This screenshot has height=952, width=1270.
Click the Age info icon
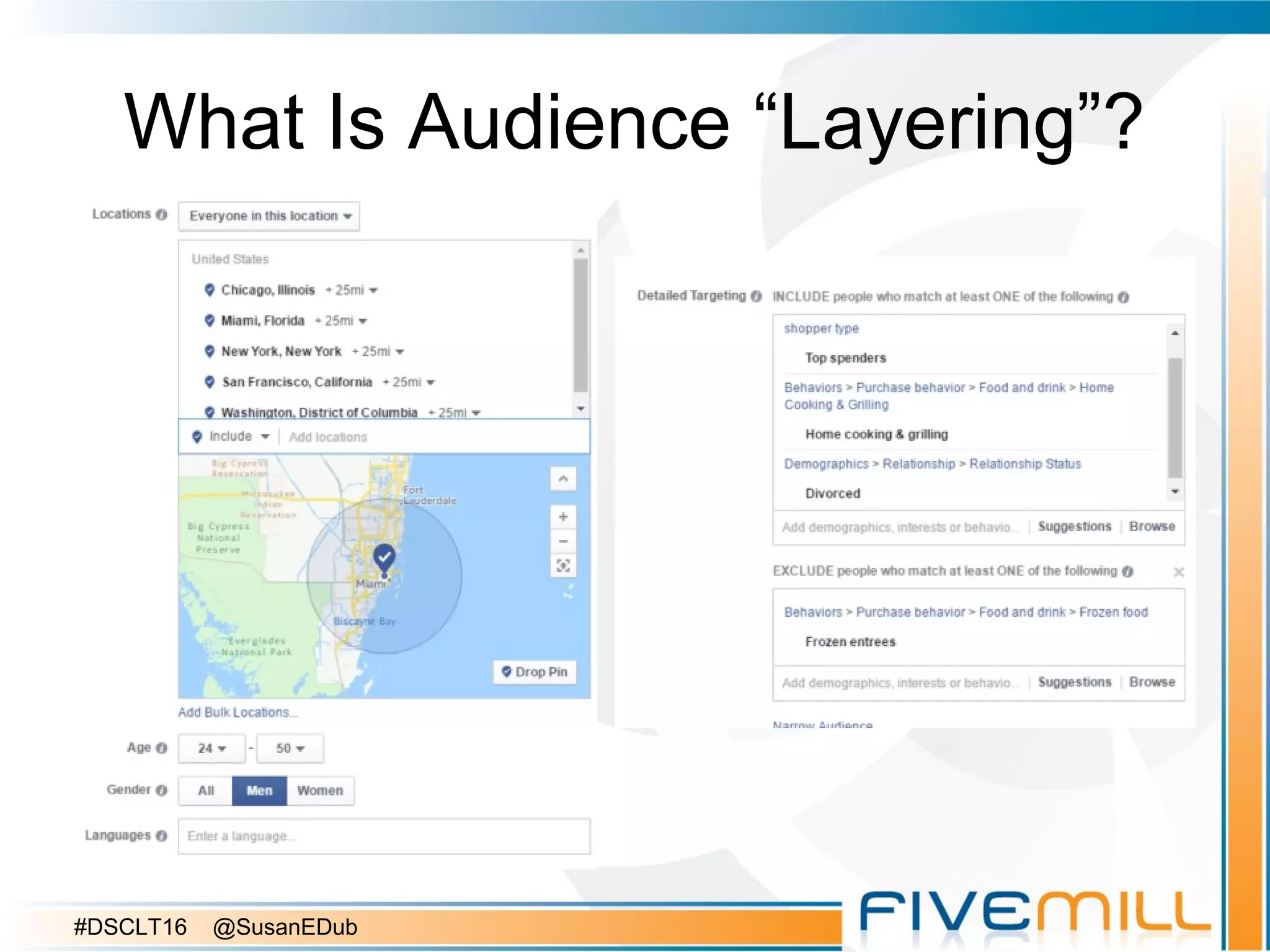click(x=162, y=748)
